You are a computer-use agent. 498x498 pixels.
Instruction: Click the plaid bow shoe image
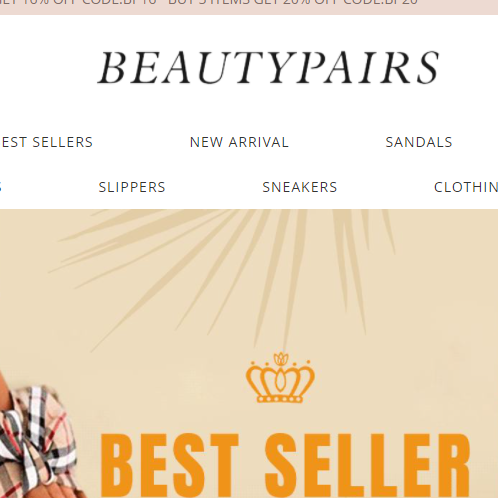(39, 442)
